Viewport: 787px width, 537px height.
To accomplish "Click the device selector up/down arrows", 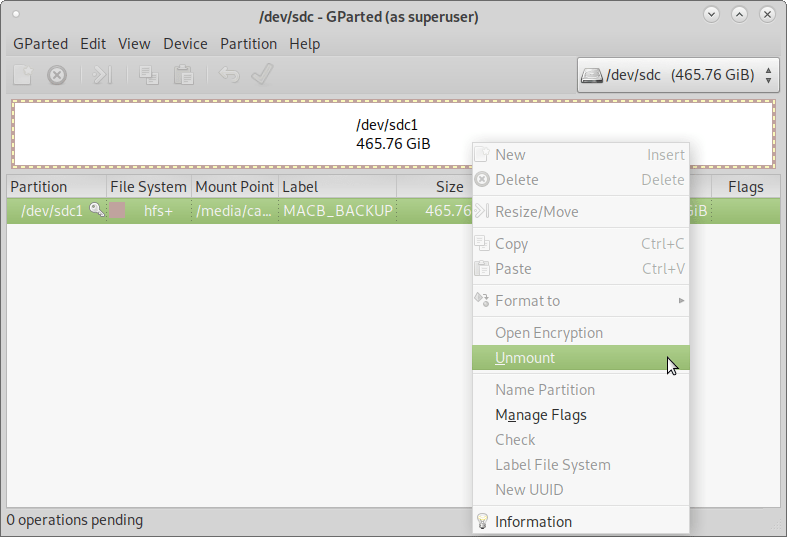I will point(768,75).
